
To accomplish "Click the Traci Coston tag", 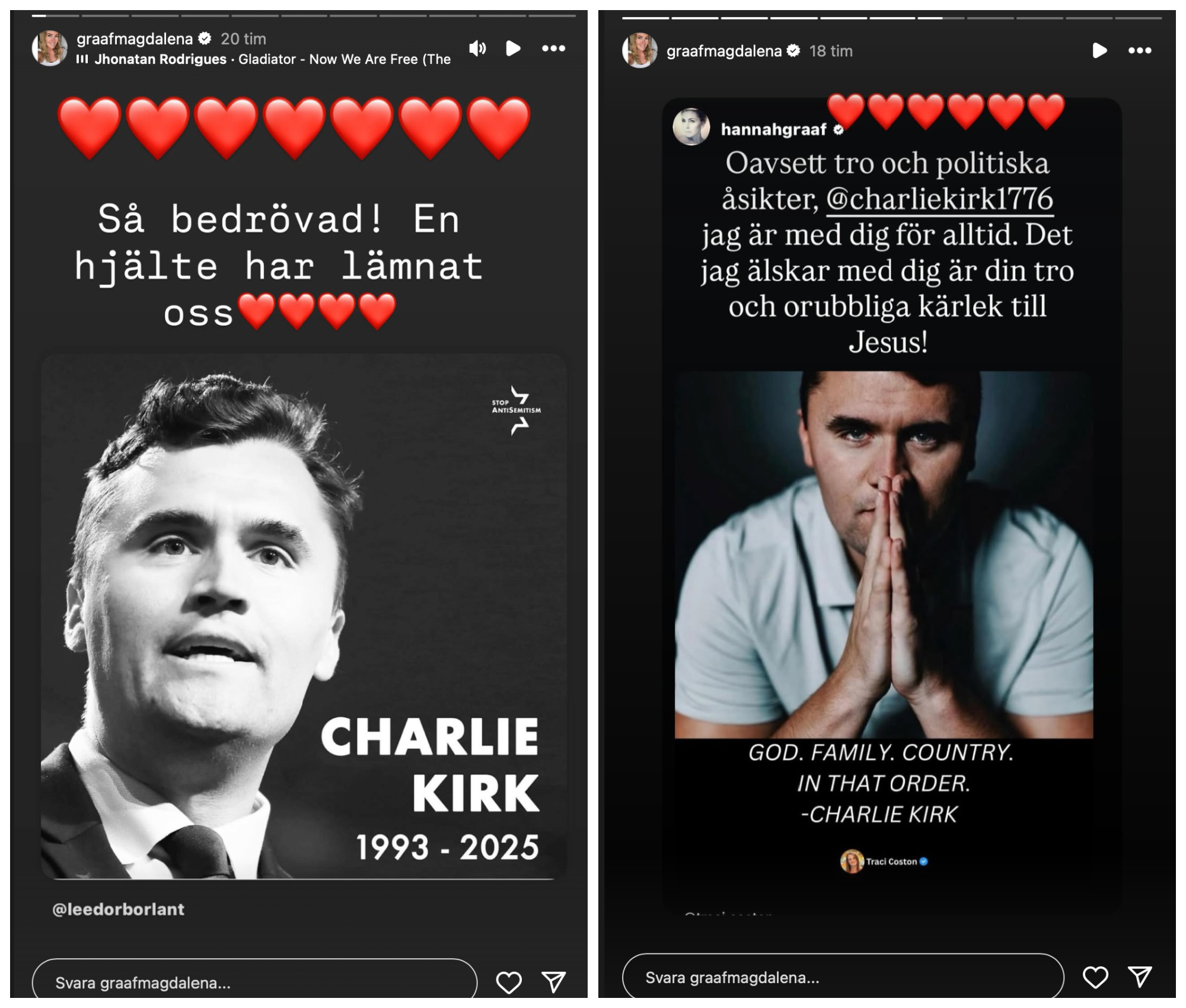I will [x=884, y=862].
